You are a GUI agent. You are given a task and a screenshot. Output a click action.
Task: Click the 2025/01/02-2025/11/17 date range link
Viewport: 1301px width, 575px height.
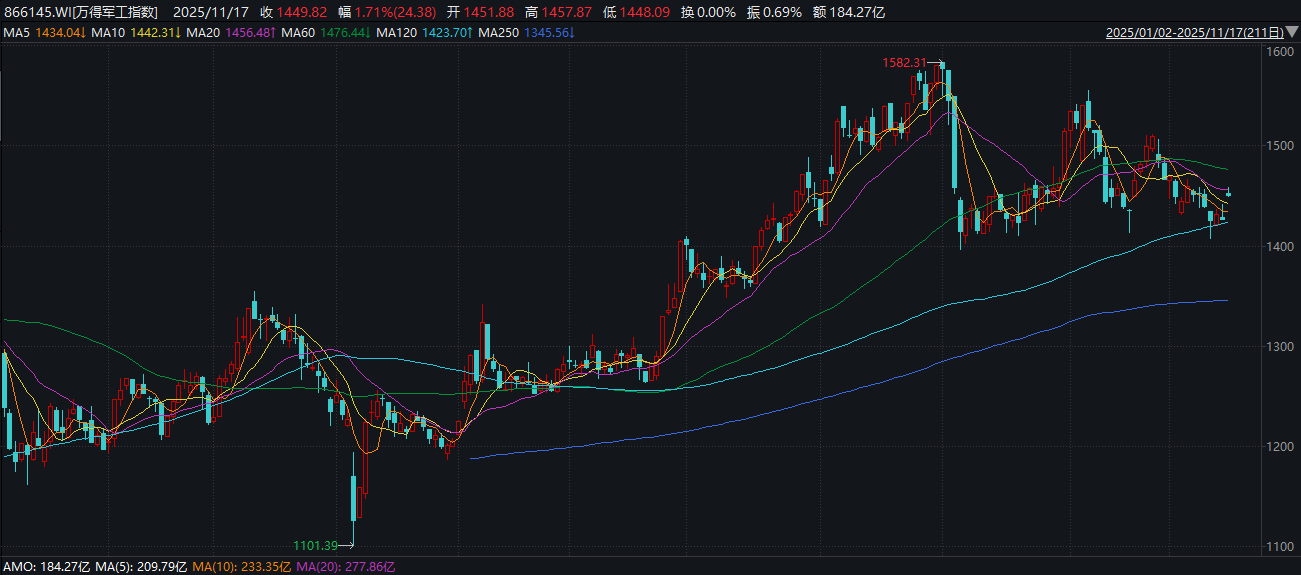1194,33
